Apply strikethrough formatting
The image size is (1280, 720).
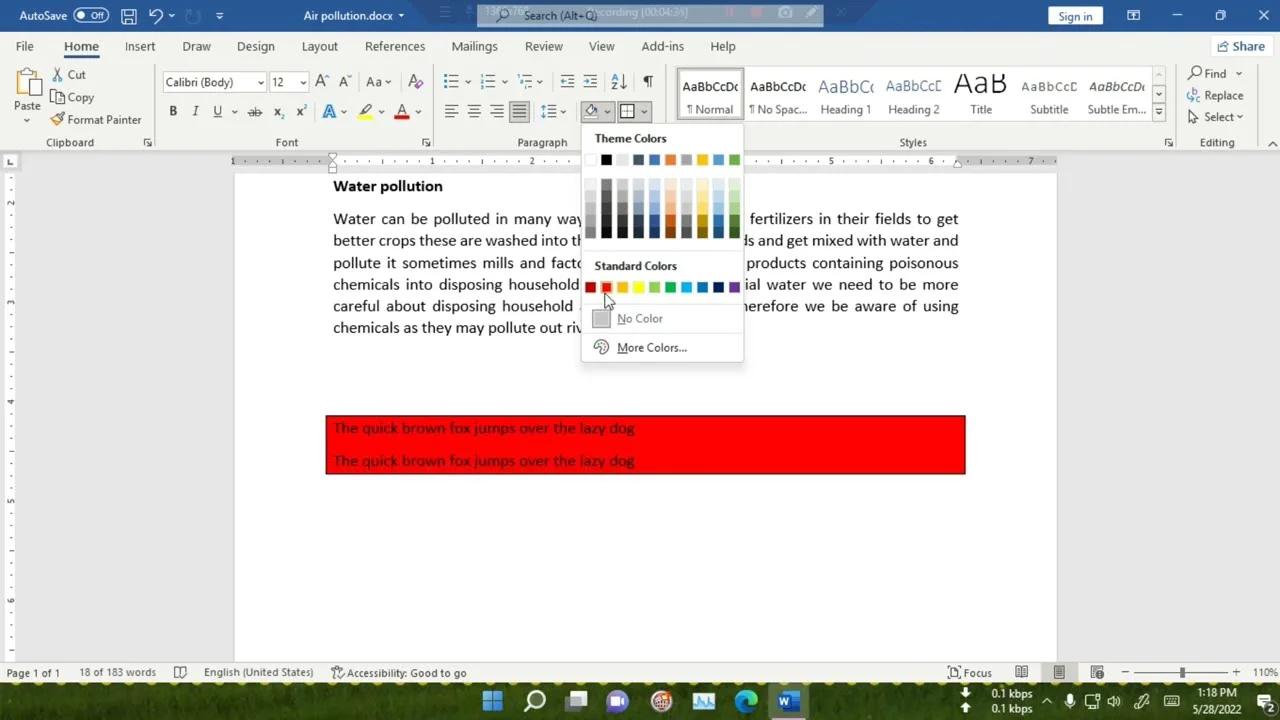(254, 111)
